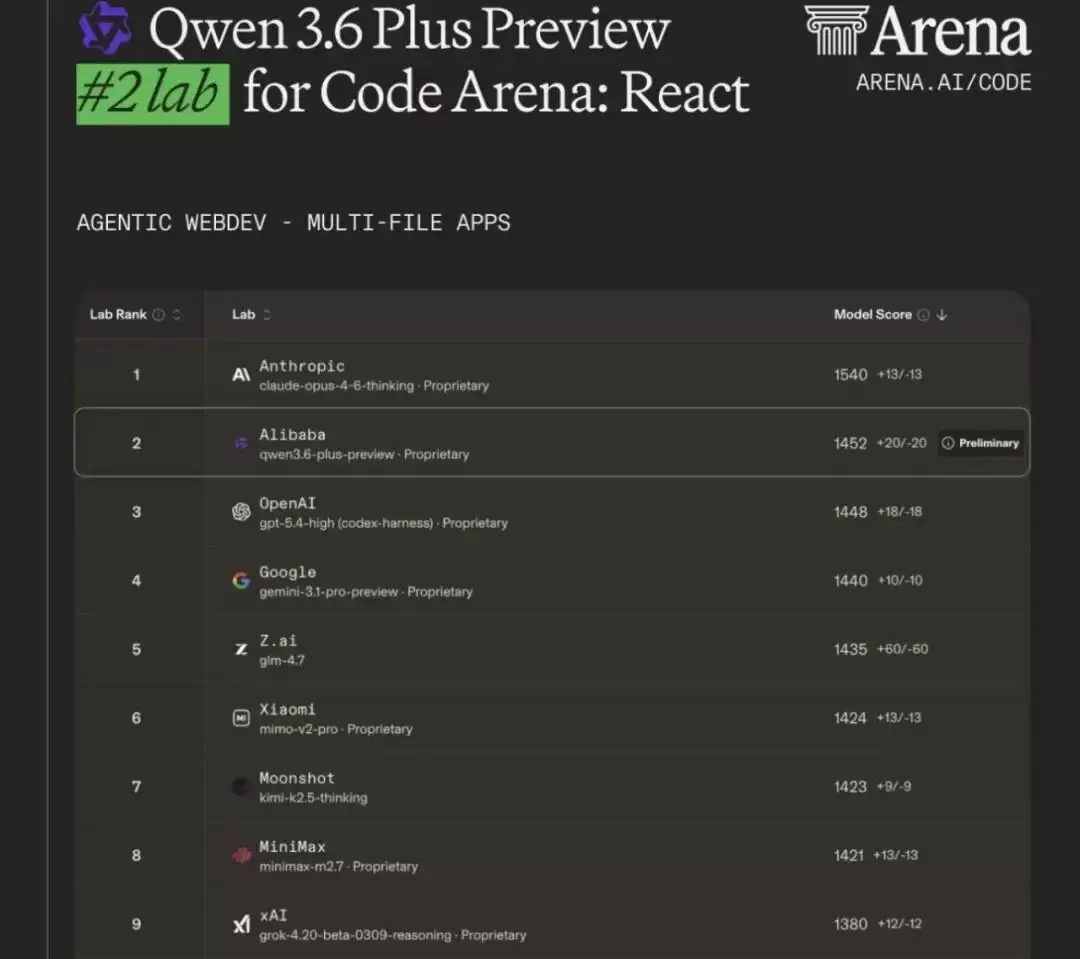Click glm-4.7 model name
The width and height of the screenshot is (1080, 959).
coord(282,661)
